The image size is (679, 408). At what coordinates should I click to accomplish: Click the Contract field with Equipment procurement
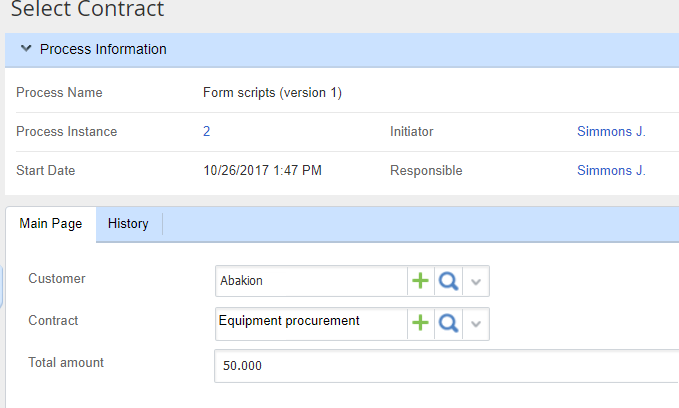point(310,322)
